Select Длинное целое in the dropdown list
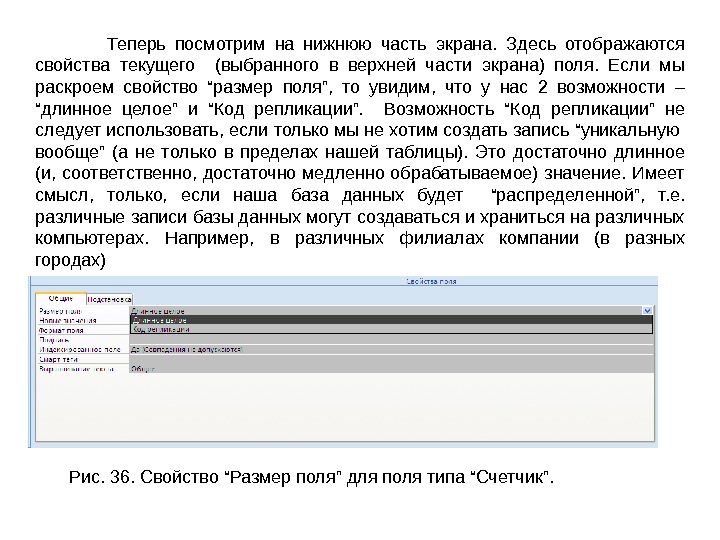This screenshot has height=540, width=720. [x=392, y=320]
